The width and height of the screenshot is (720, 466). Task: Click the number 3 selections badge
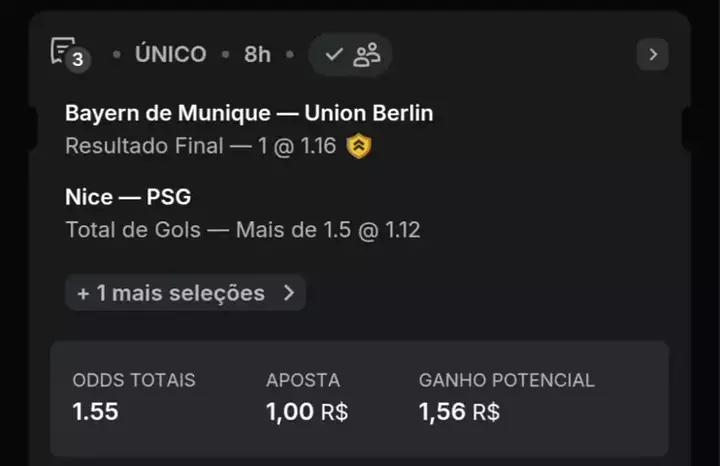click(x=78, y=60)
